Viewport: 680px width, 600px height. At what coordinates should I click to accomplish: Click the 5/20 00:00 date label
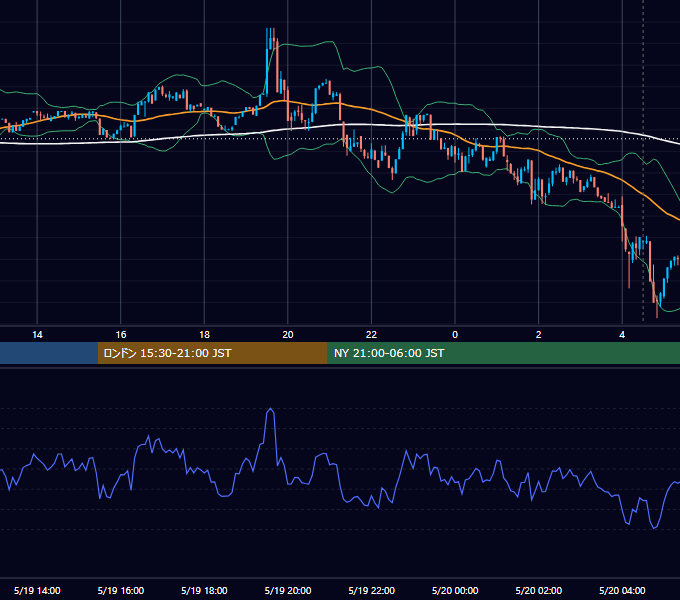[x=455, y=590]
